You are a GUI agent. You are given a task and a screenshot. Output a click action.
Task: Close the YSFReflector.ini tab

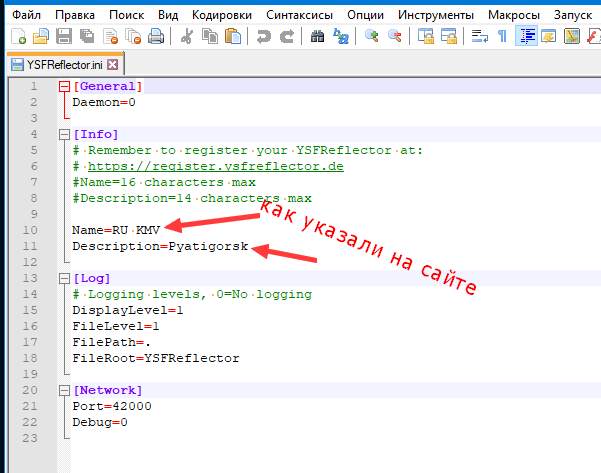112,64
